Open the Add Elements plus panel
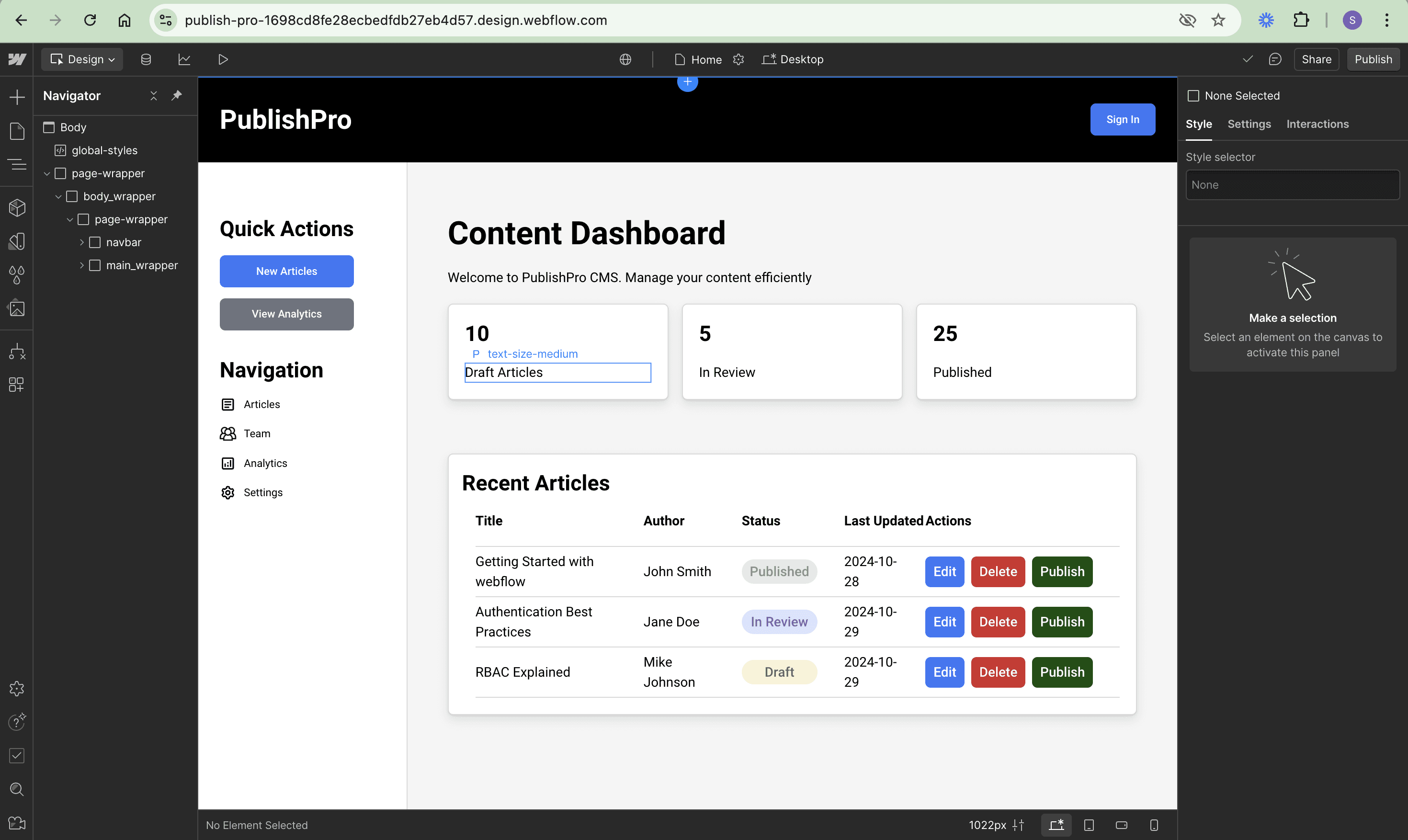Image resolution: width=1408 pixels, height=840 pixels. coord(17,97)
